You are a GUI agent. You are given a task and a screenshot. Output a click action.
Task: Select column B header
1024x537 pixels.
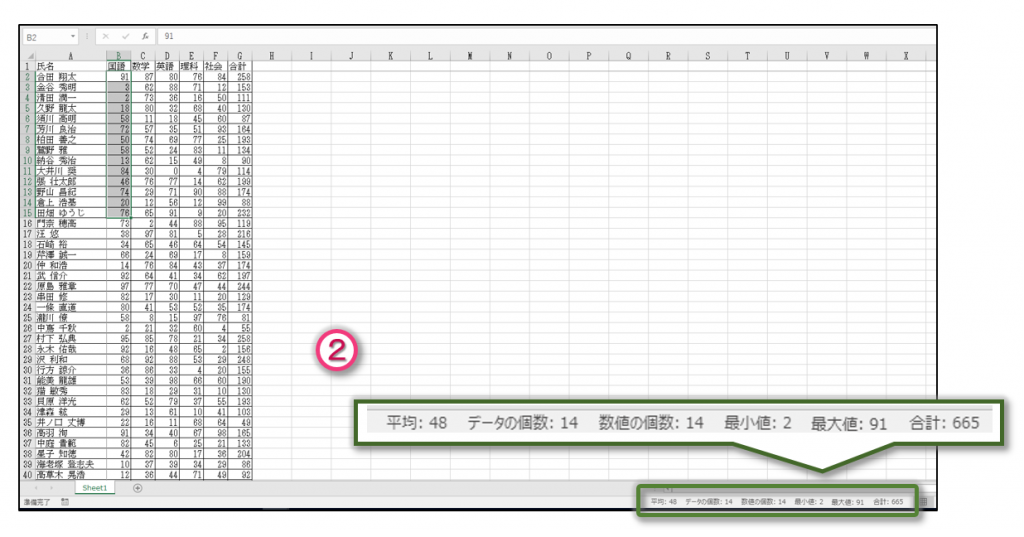119,56
